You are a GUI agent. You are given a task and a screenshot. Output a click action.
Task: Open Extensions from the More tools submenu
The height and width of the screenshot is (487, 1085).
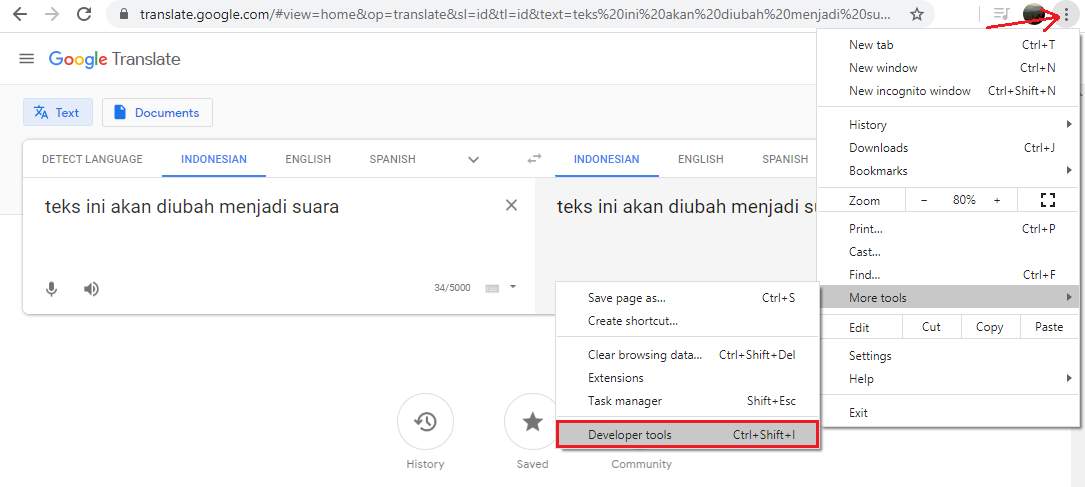(688, 378)
